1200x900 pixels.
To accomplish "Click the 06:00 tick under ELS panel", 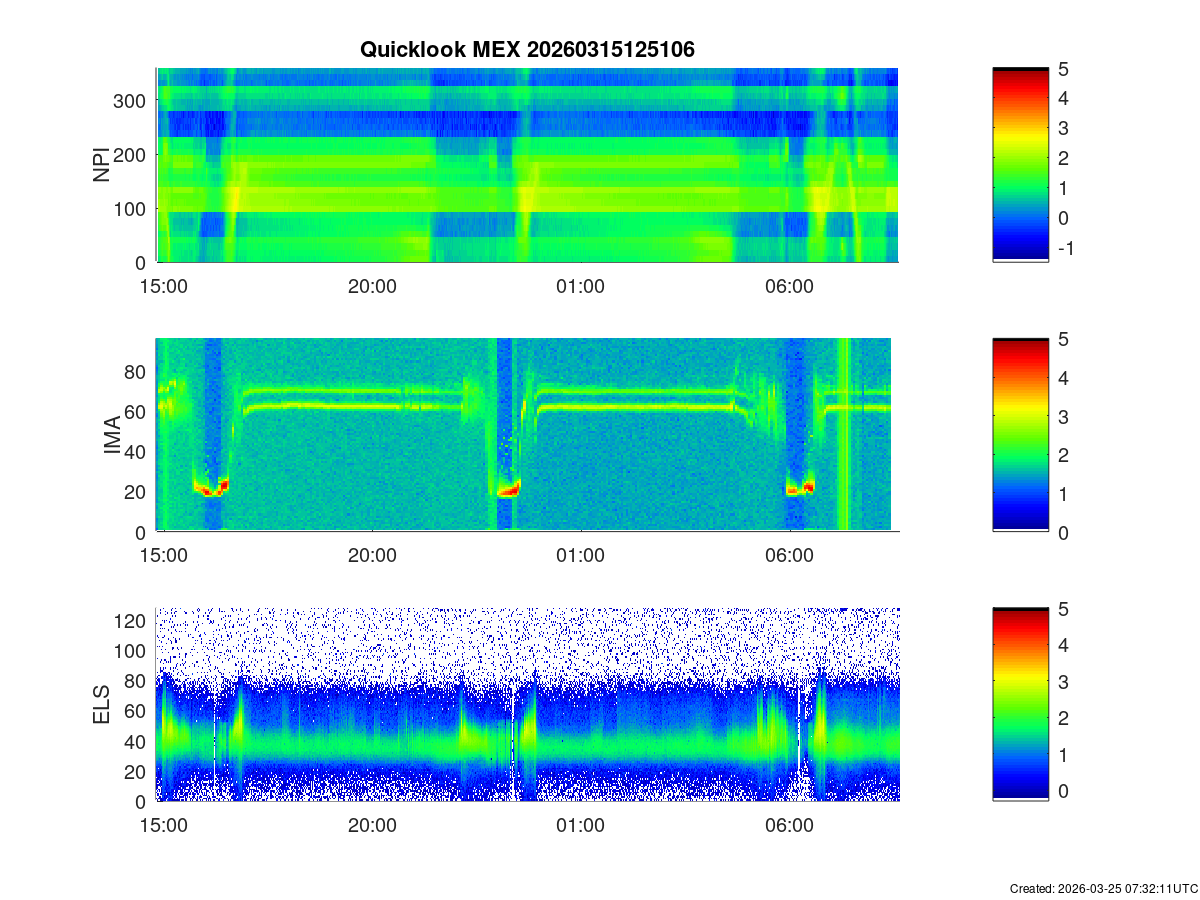I will tap(788, 827).
